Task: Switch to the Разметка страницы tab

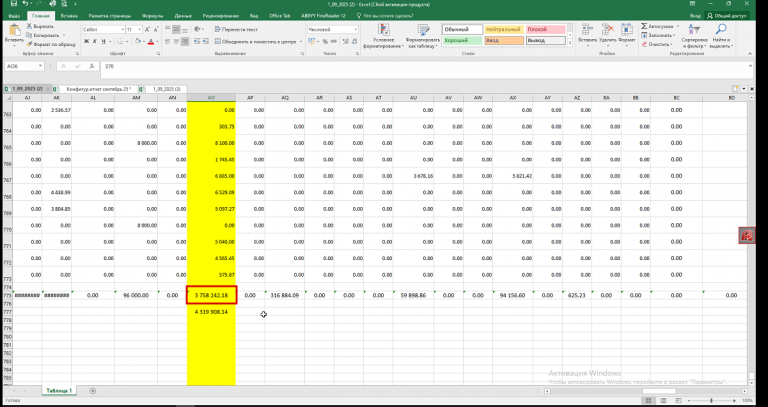Action: pos(111,16)
